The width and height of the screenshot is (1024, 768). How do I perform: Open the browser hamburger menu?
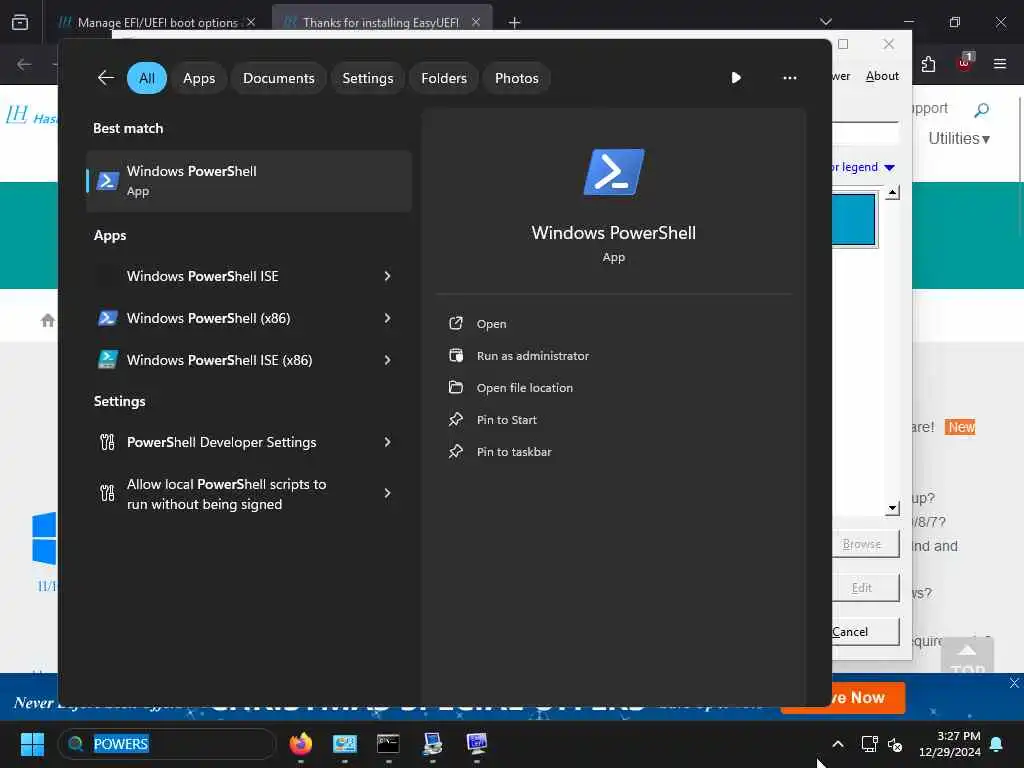click(1000, 64)
